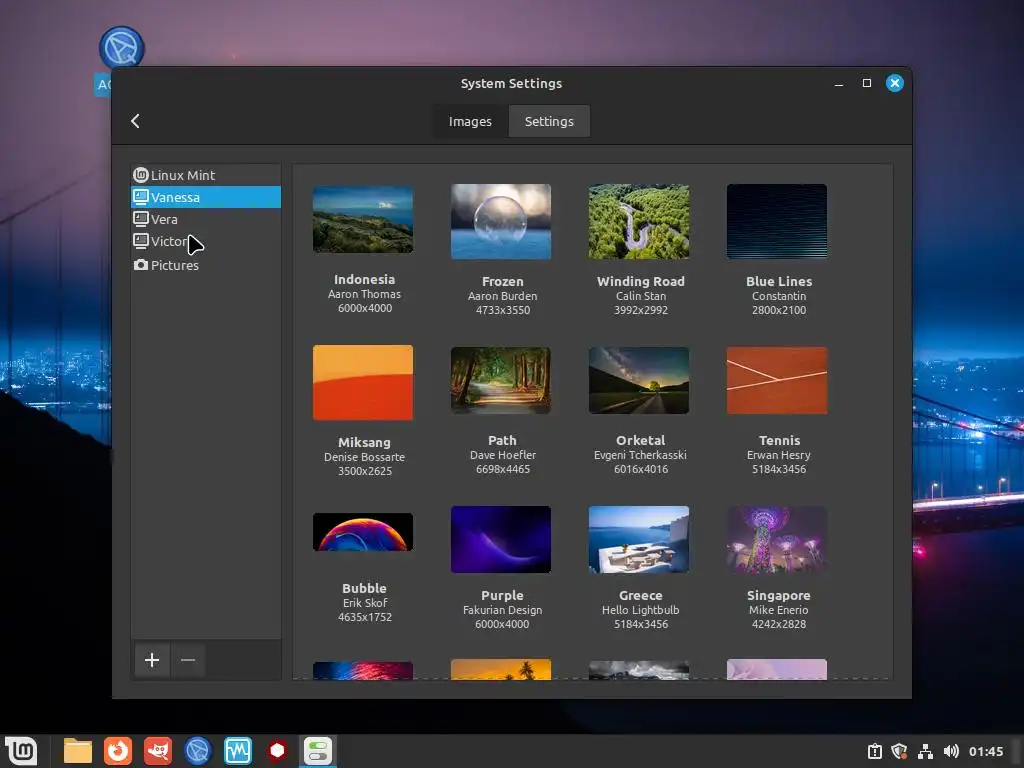Click the 'Calin Stan' author text
Viewport: 1024px width, 768px height.
[641, 296]
